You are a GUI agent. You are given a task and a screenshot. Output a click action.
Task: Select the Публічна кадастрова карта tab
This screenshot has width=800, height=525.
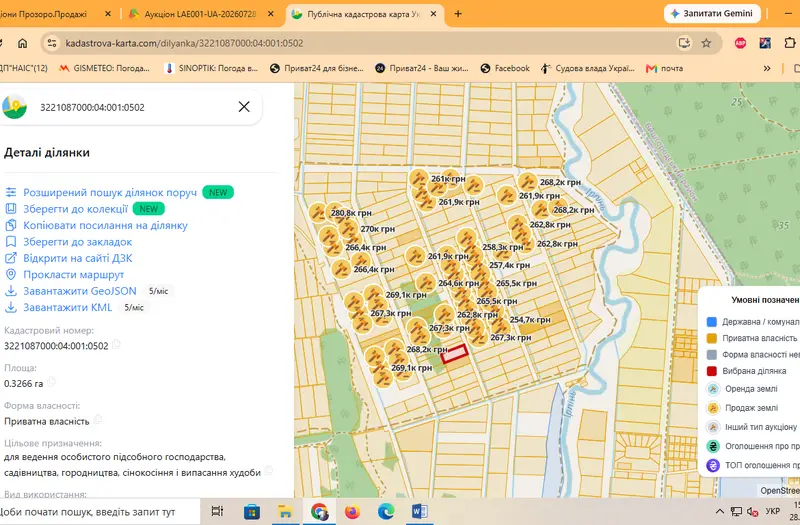[362, 14]
